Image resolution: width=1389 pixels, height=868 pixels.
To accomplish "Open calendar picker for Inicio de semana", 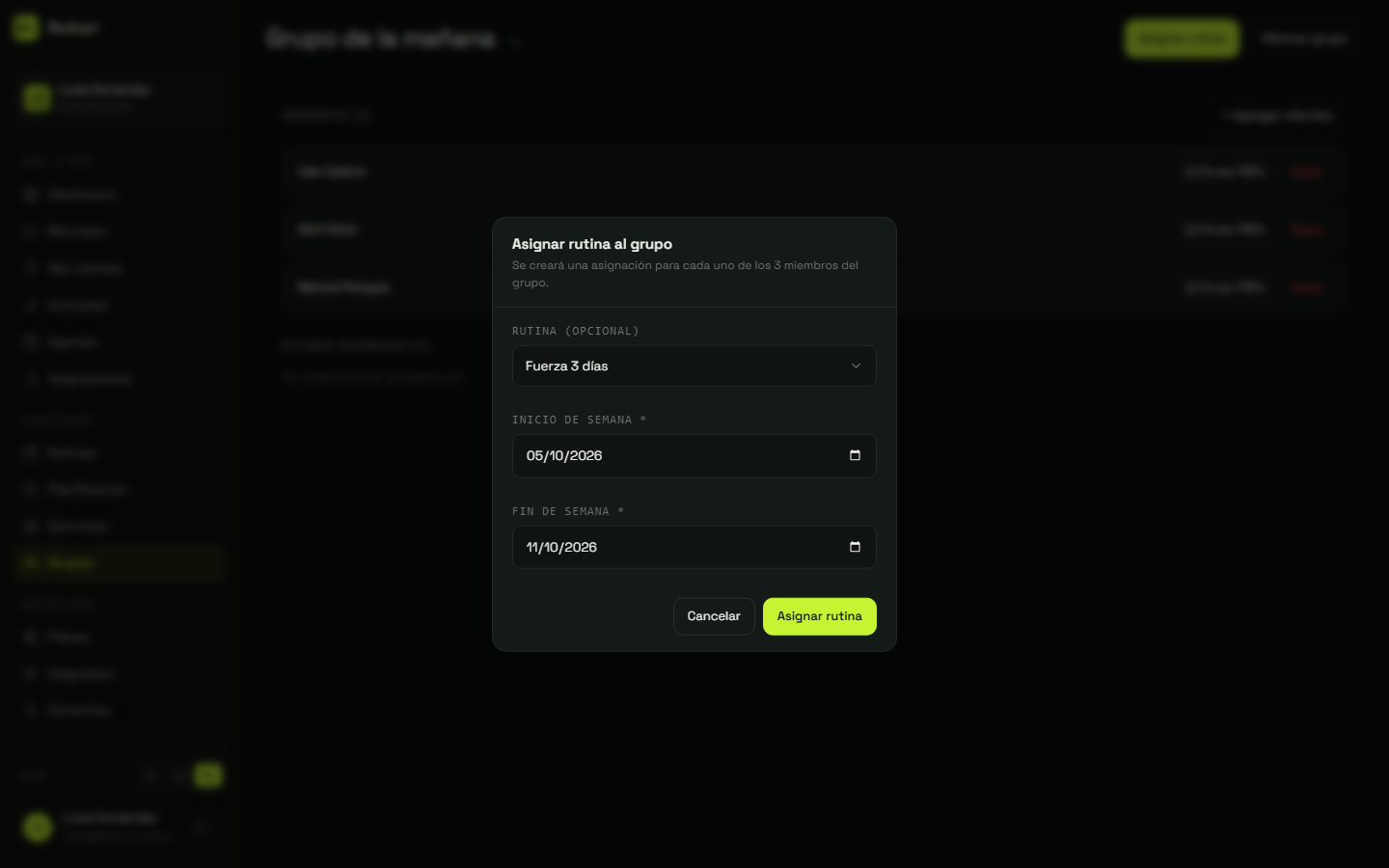I will (855, 455).
